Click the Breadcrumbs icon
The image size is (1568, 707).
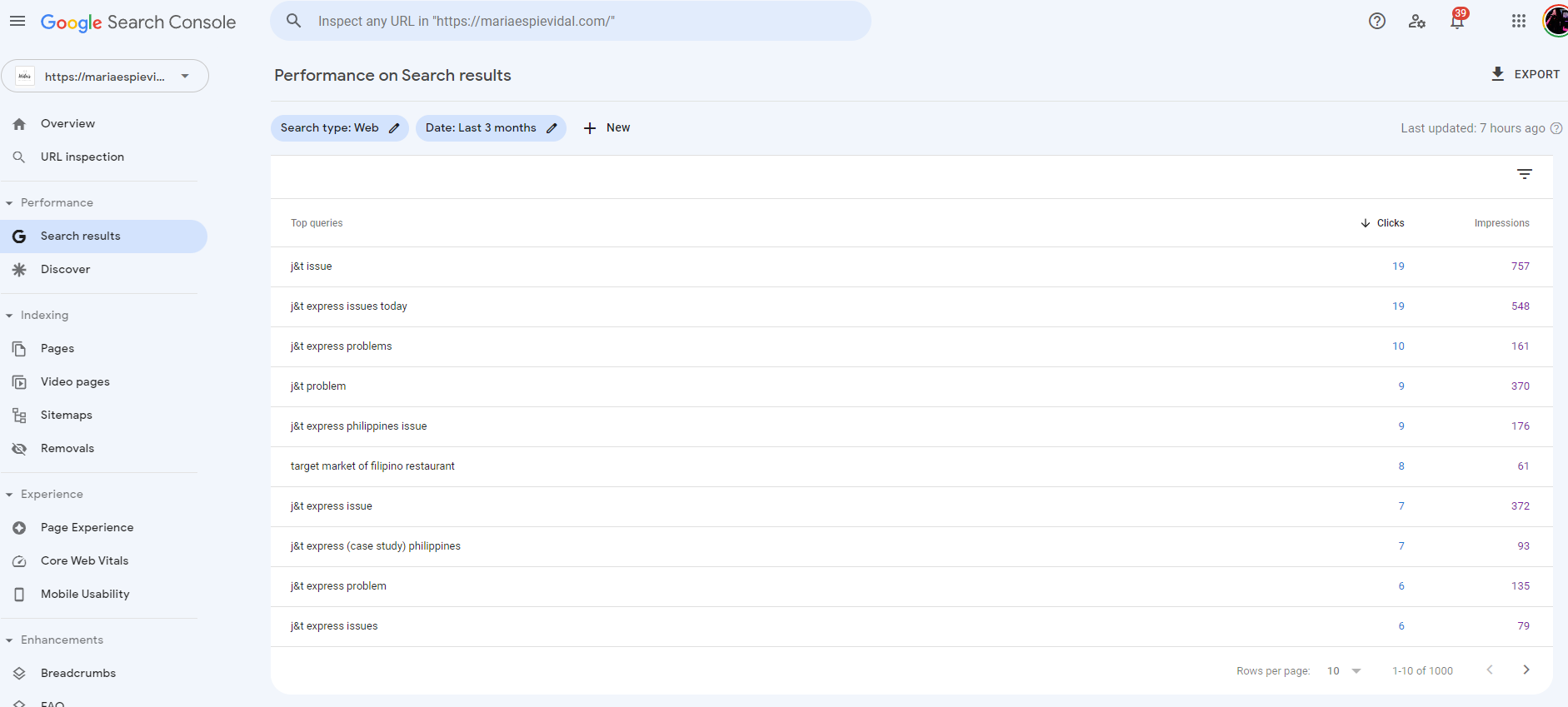(19, 674)
